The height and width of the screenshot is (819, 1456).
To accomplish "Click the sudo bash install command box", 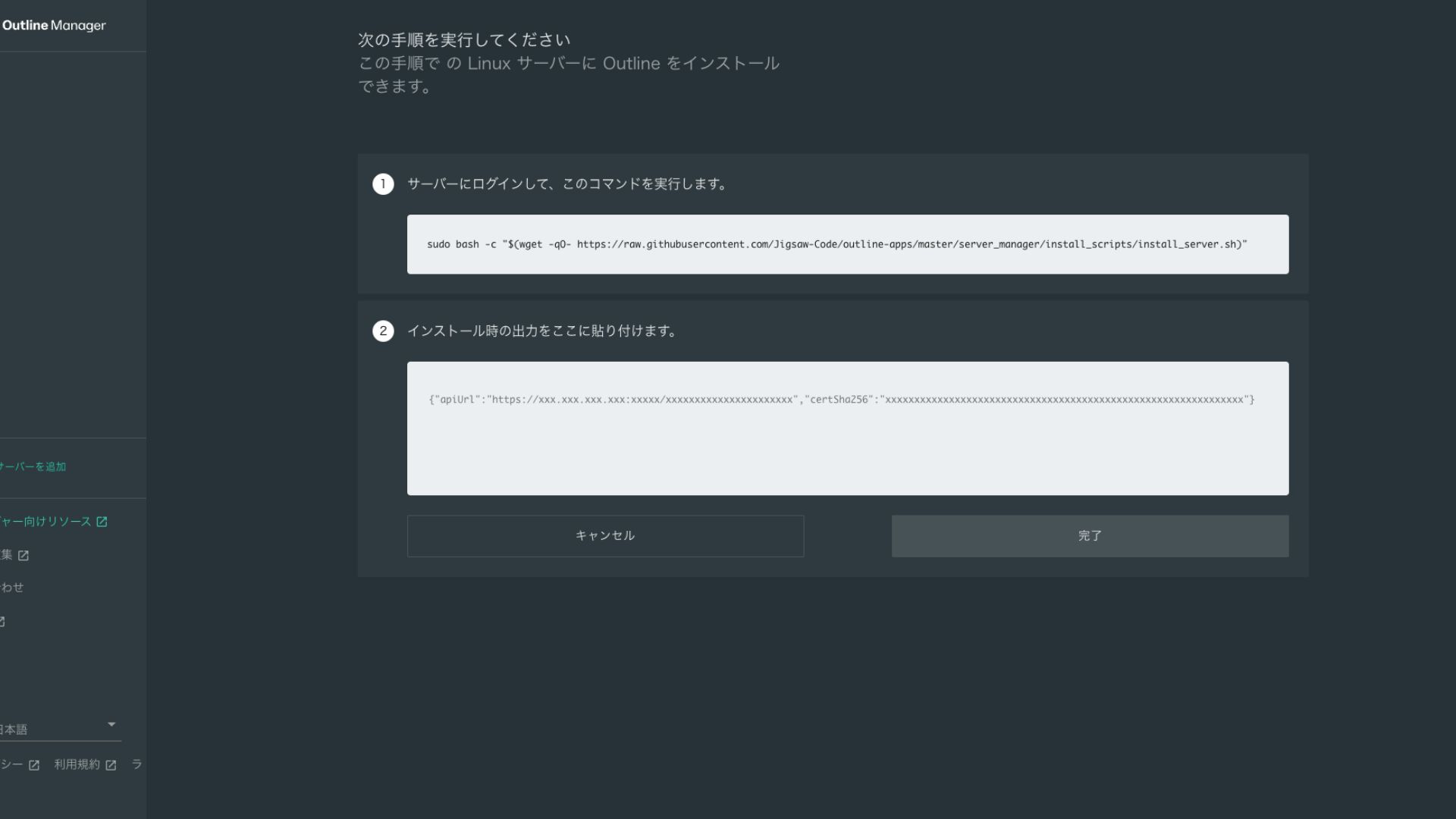I will pos(848,244).
